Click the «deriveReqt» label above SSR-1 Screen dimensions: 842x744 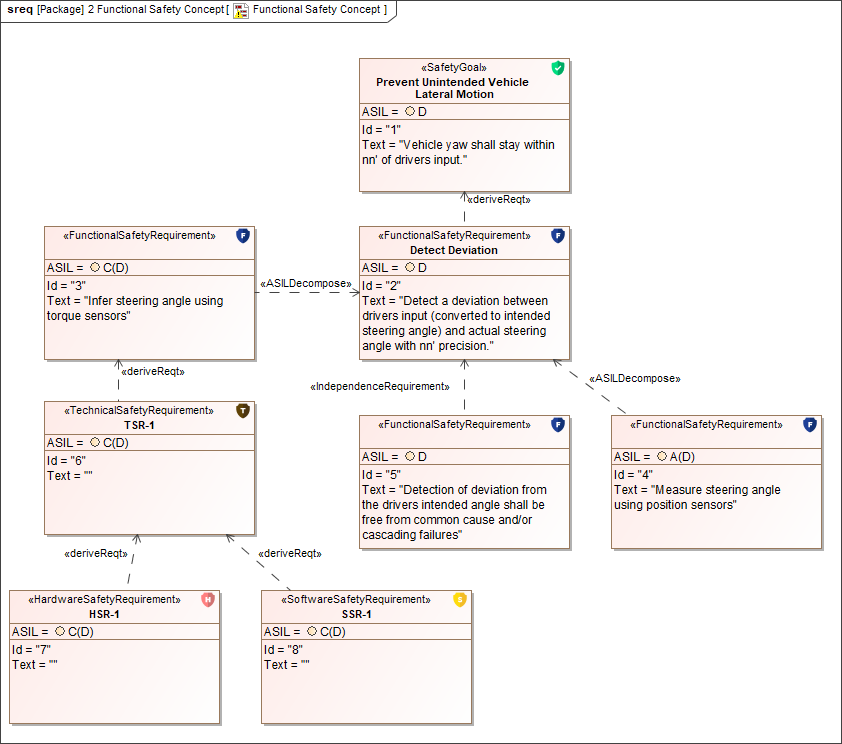[290, 553]
